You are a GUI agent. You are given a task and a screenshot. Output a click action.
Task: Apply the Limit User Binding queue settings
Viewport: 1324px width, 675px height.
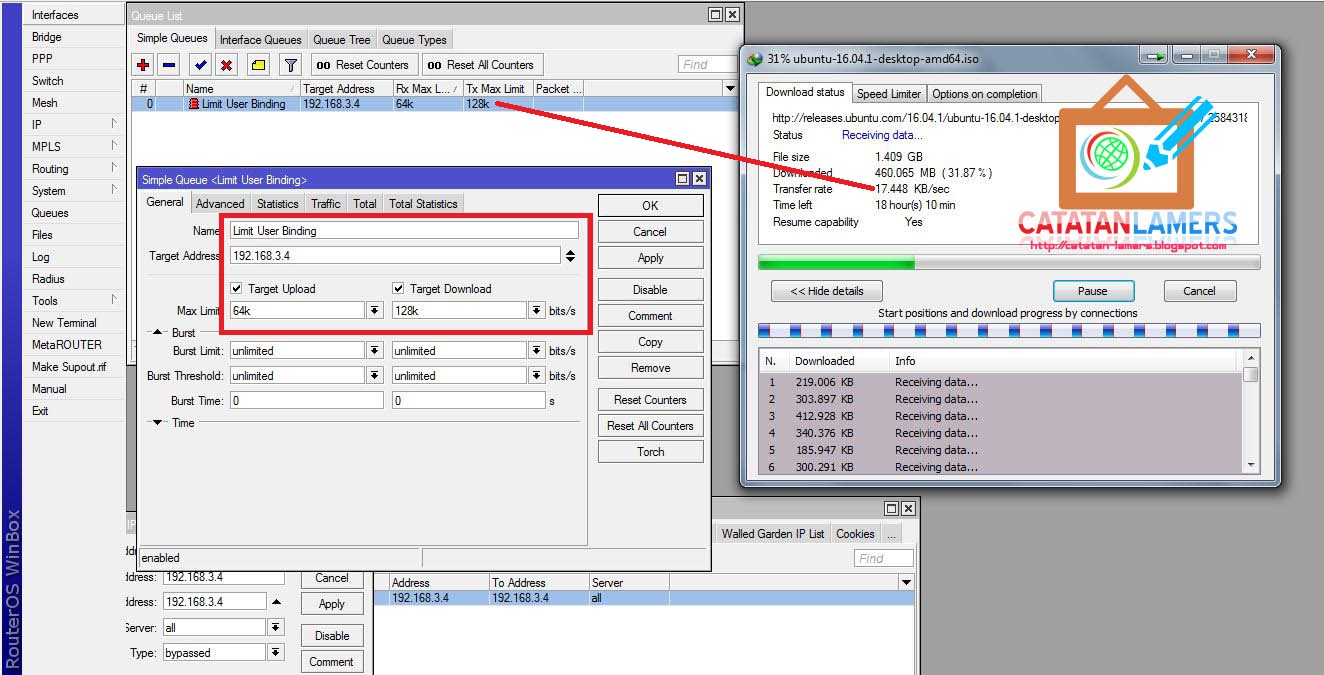click(x=650, y=257)
